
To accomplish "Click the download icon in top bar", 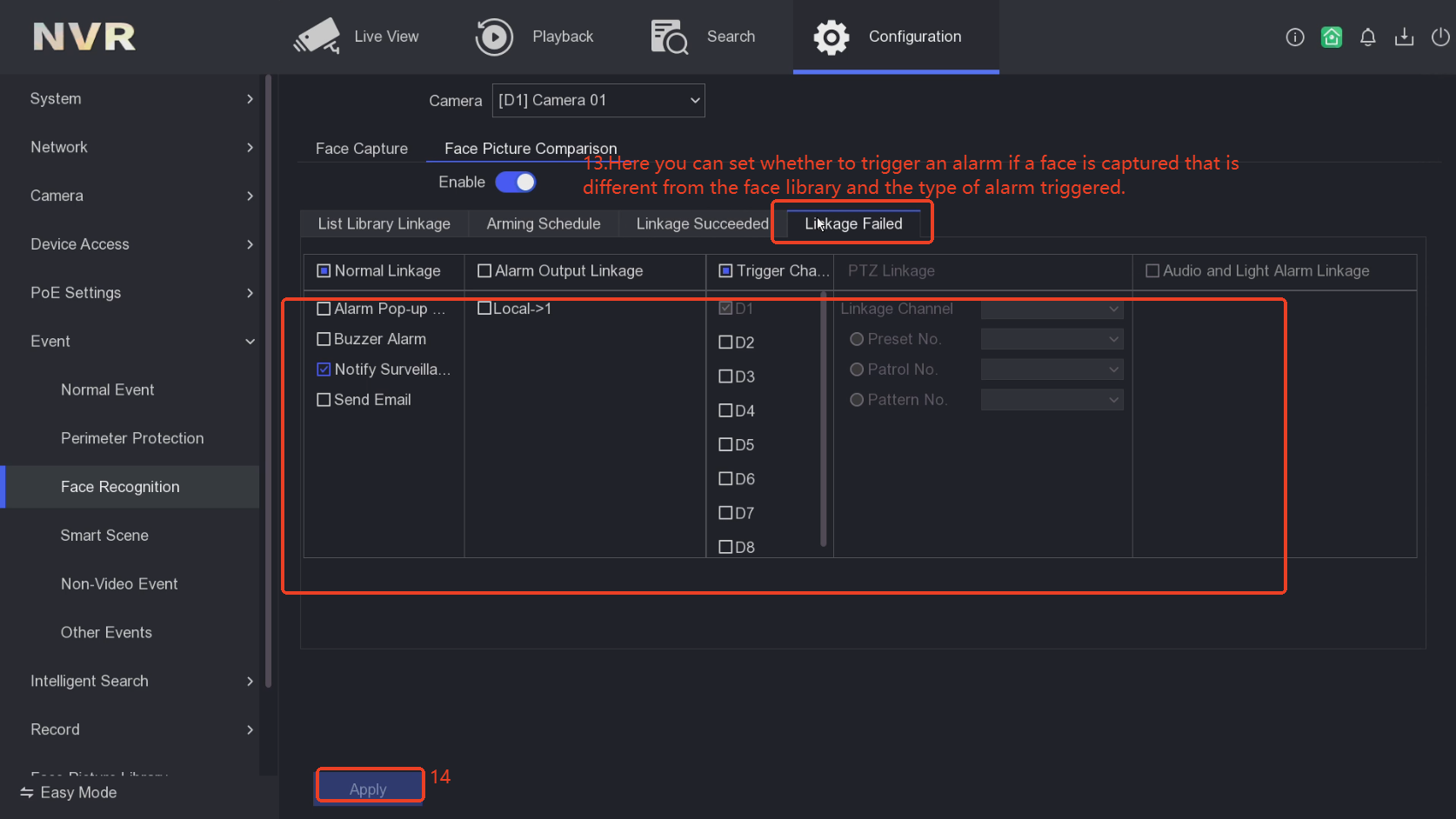I will [1404, 37].
